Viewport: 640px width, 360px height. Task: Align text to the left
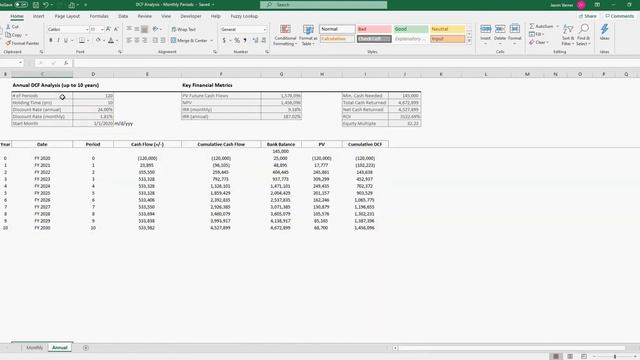(x=129, y=40)
